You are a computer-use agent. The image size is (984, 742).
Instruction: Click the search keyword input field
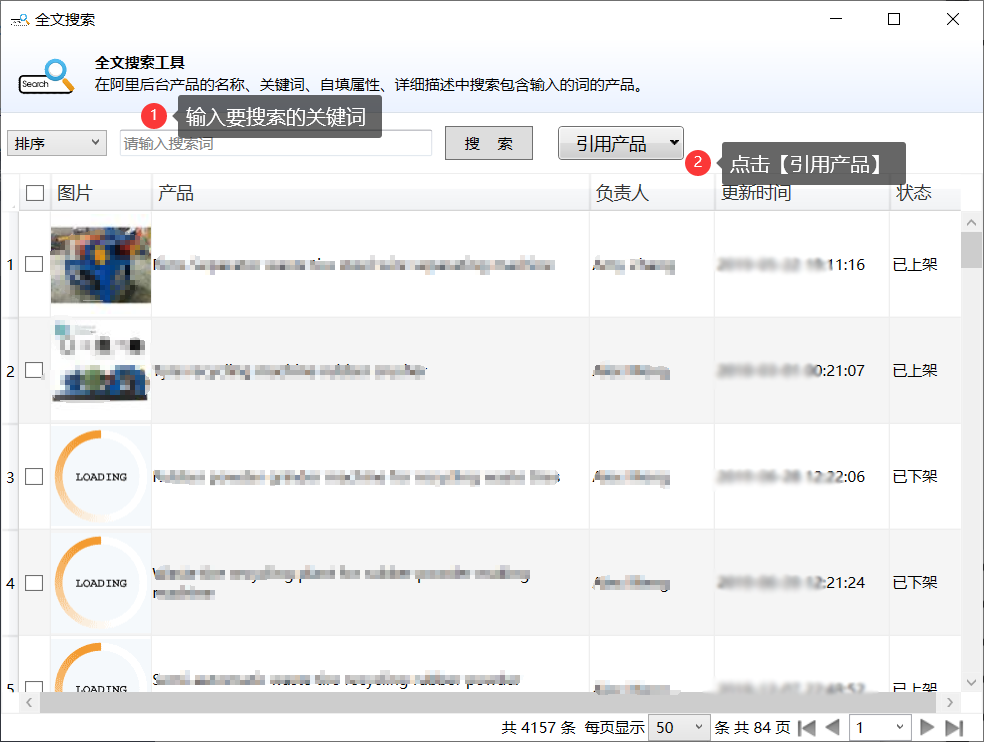click(275, 143)
